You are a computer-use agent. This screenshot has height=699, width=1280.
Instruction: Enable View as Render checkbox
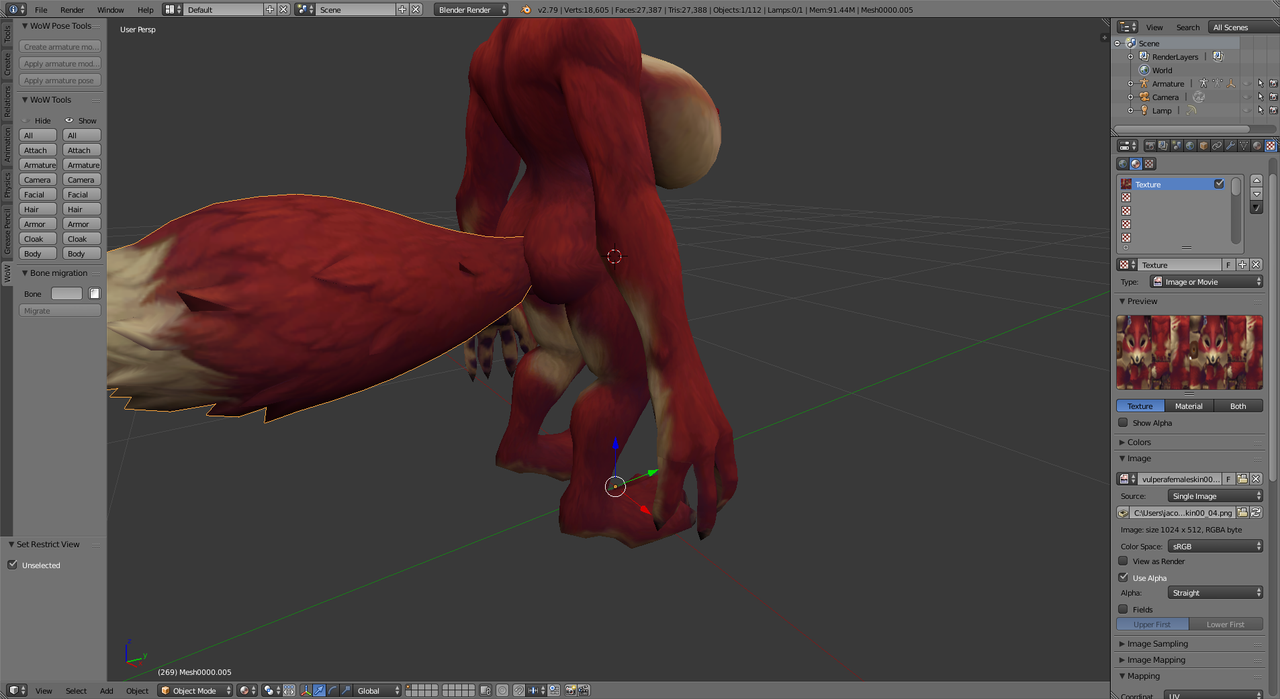1123,561
